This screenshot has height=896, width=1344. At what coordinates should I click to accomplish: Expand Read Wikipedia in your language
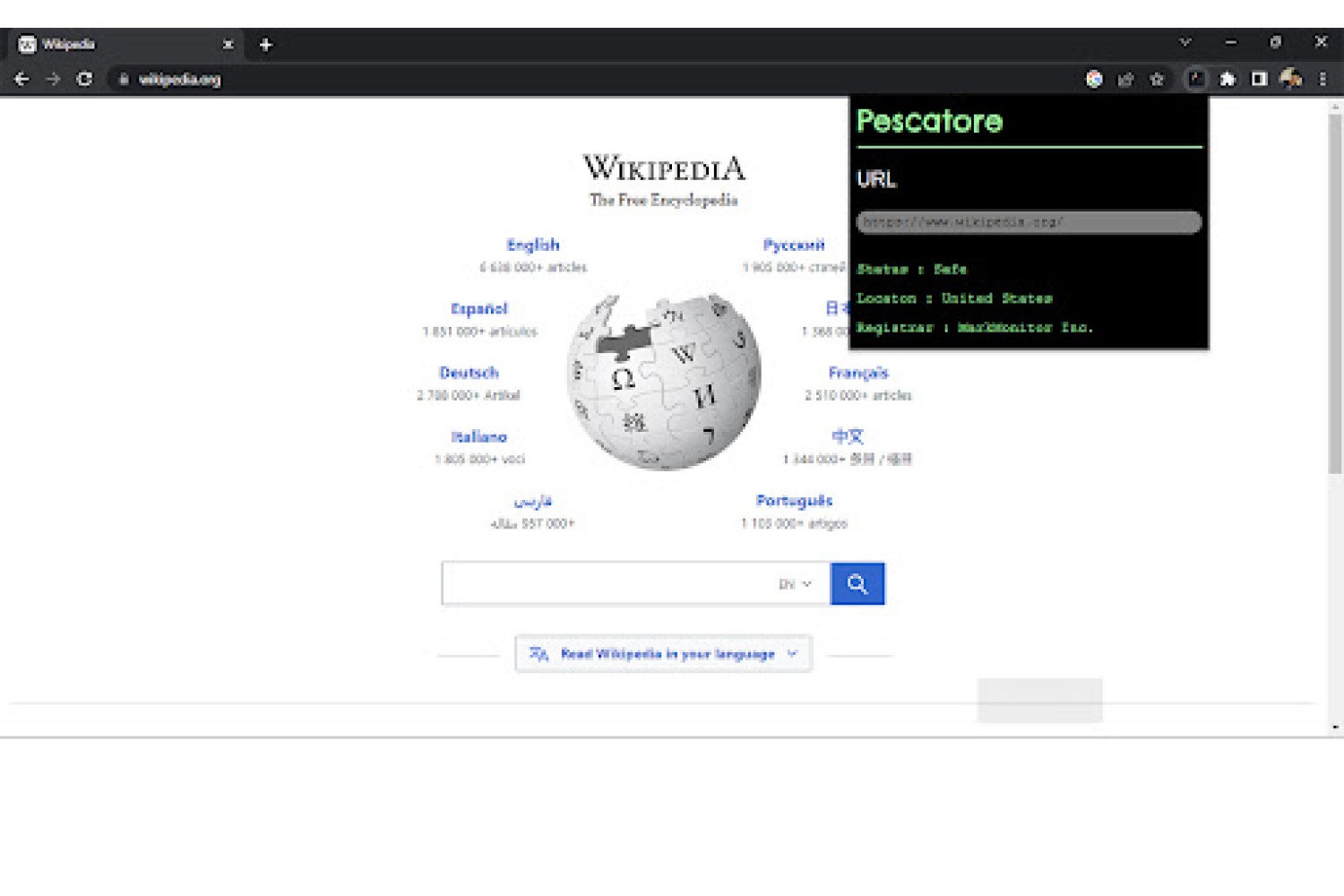(x=664, y=654)
